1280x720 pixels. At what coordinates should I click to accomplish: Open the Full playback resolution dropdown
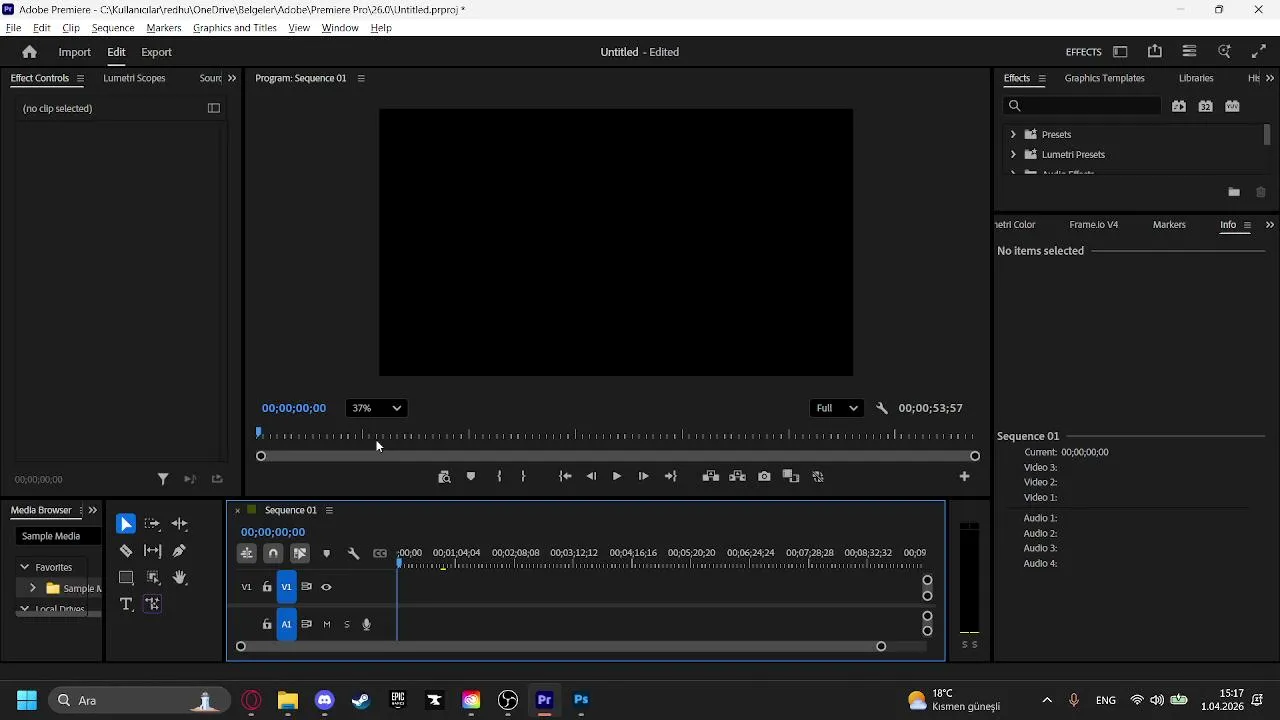(836, 408)
